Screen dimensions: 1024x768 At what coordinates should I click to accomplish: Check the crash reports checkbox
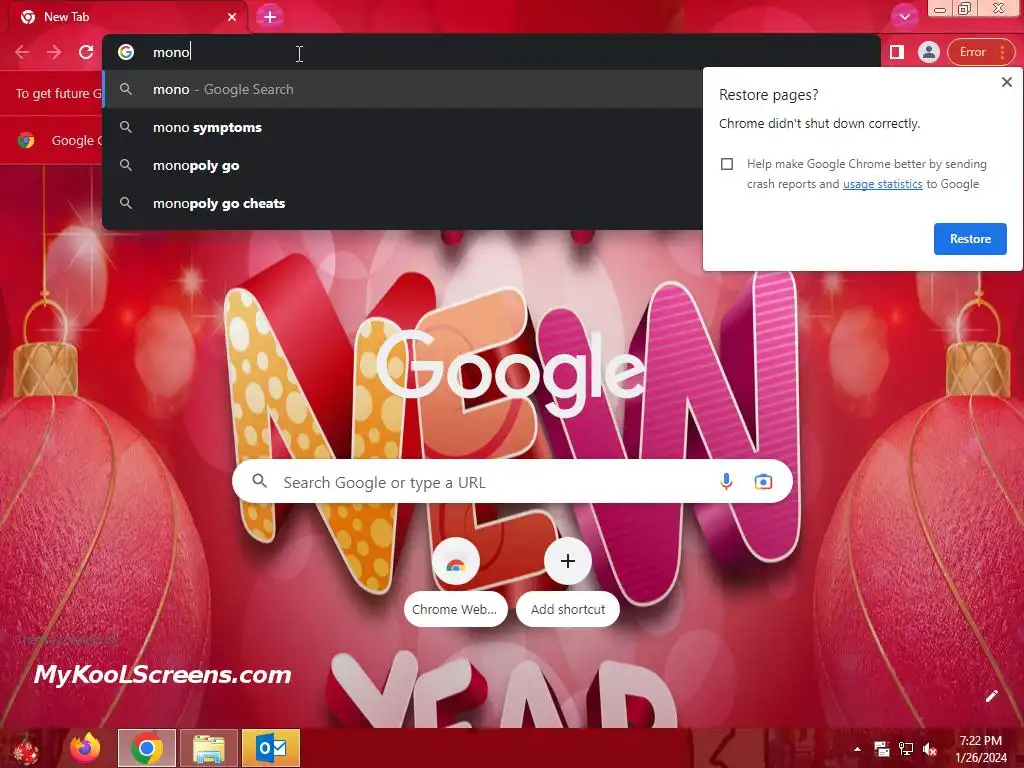pyautogui.click(x=727, y=164)
